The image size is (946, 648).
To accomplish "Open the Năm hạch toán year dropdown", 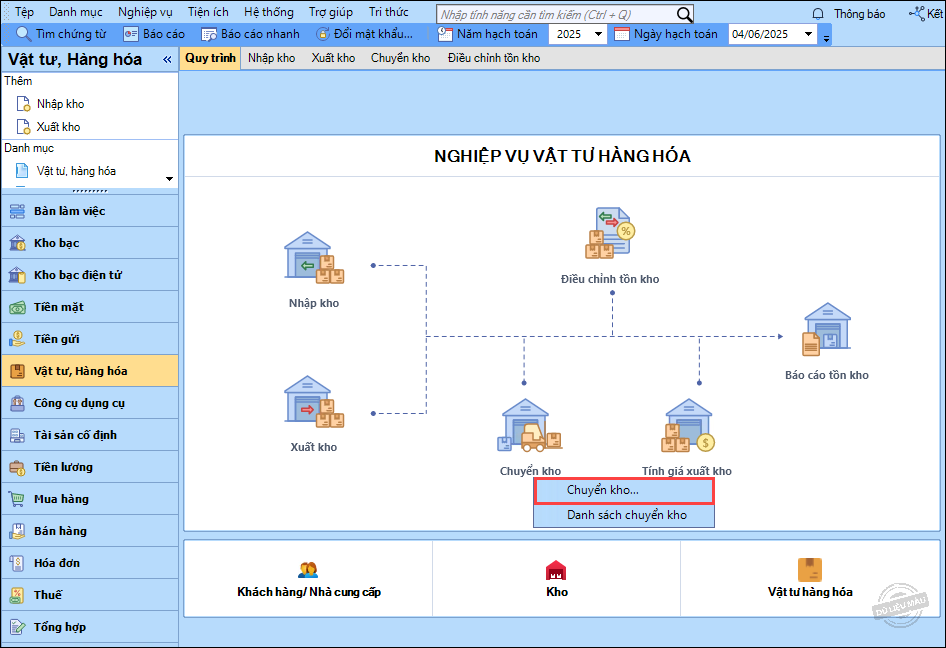I will click(598, 34).
